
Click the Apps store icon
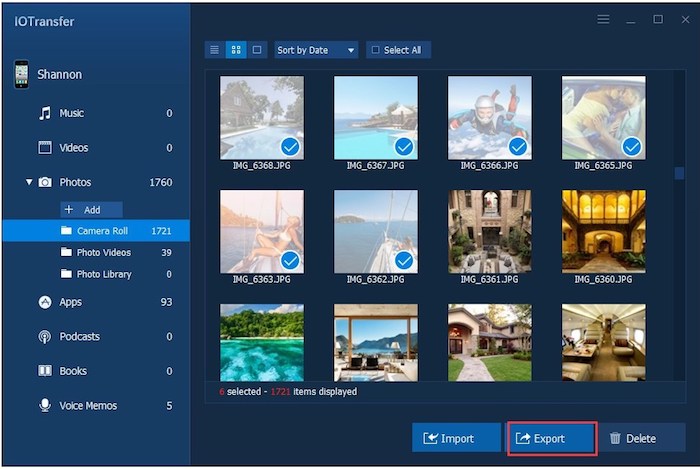click(x=45, y=302)
